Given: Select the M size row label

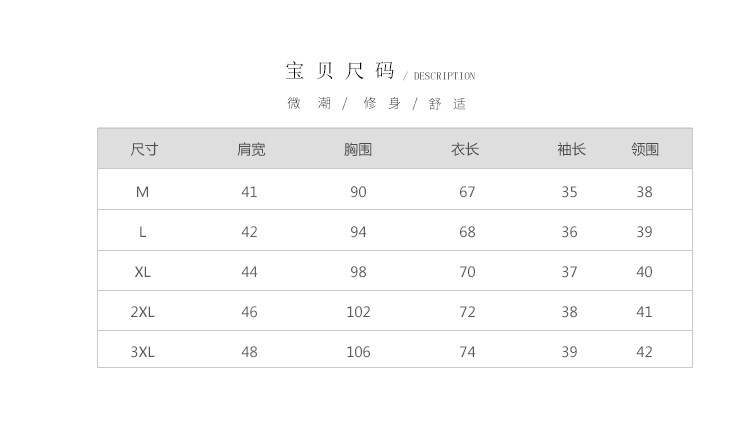Looking at the screenshot, I should 142,192.
